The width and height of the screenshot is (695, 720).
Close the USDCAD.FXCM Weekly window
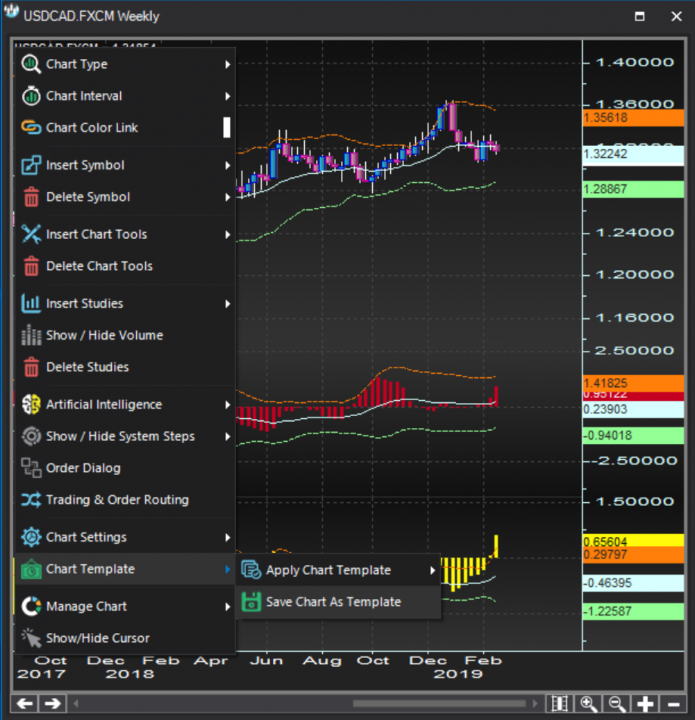pyautogui.click(x=676, y=17)
